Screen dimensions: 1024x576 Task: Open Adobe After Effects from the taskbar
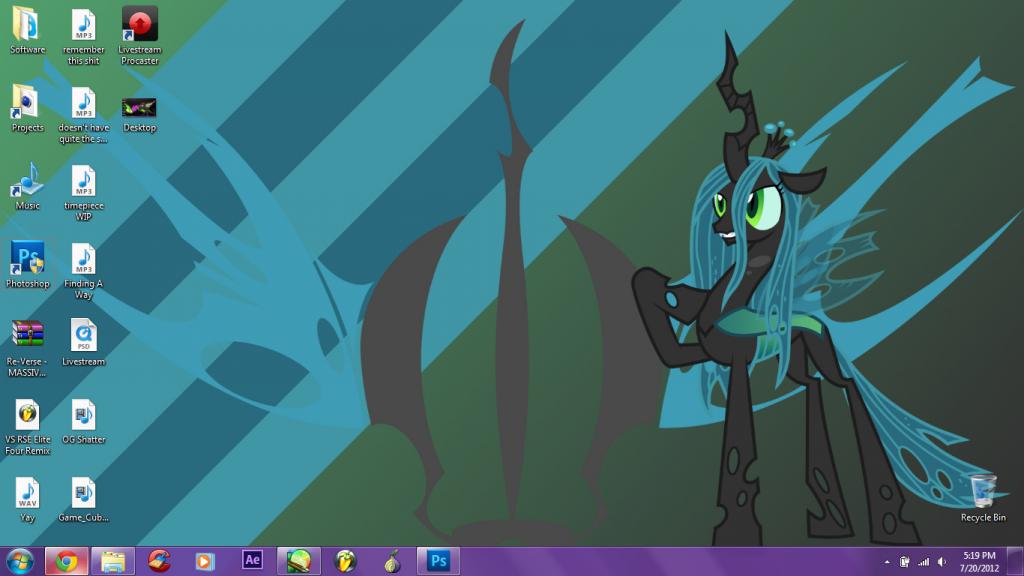tap(253, 561)
